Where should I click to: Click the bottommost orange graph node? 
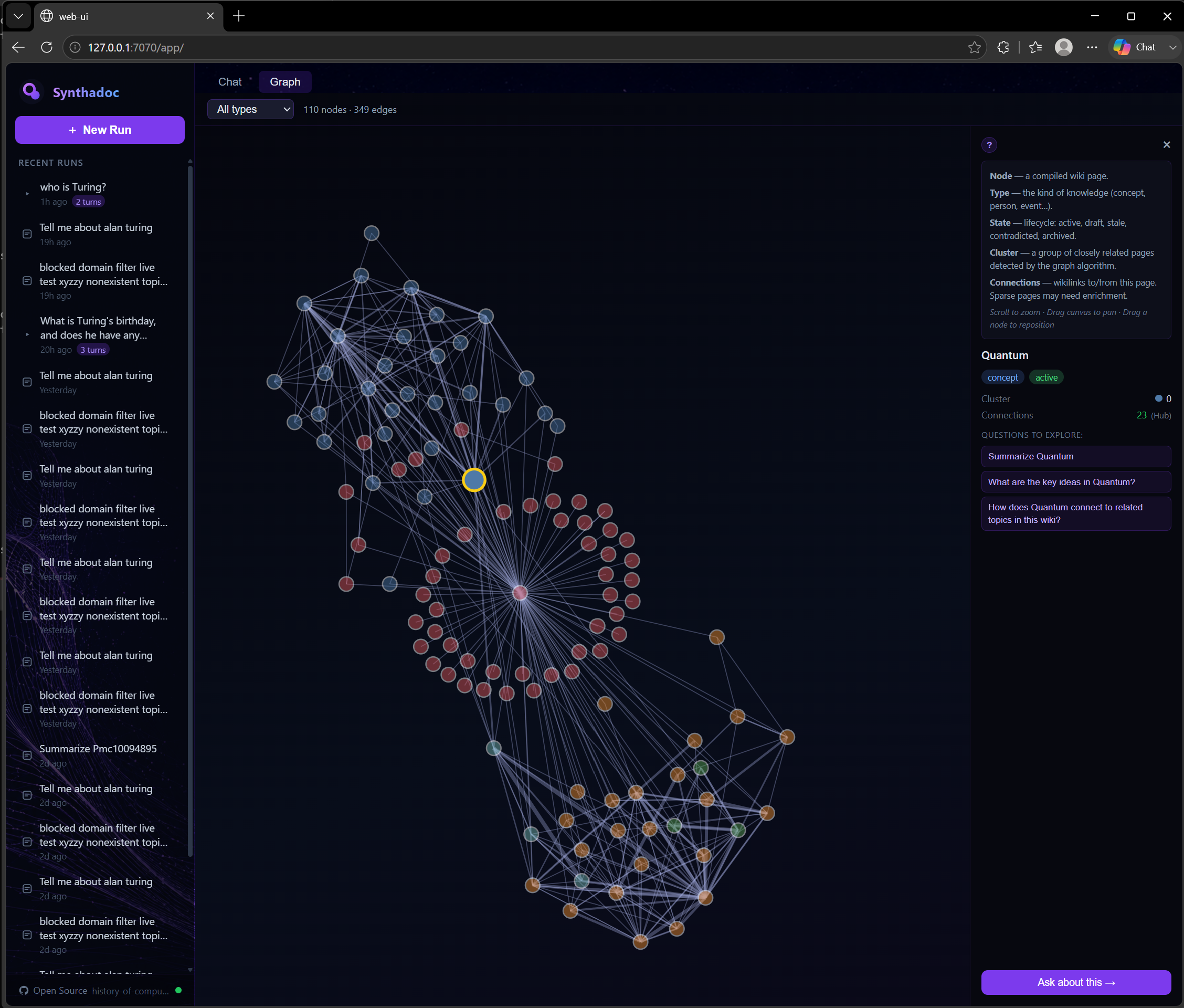click(641, 942)
